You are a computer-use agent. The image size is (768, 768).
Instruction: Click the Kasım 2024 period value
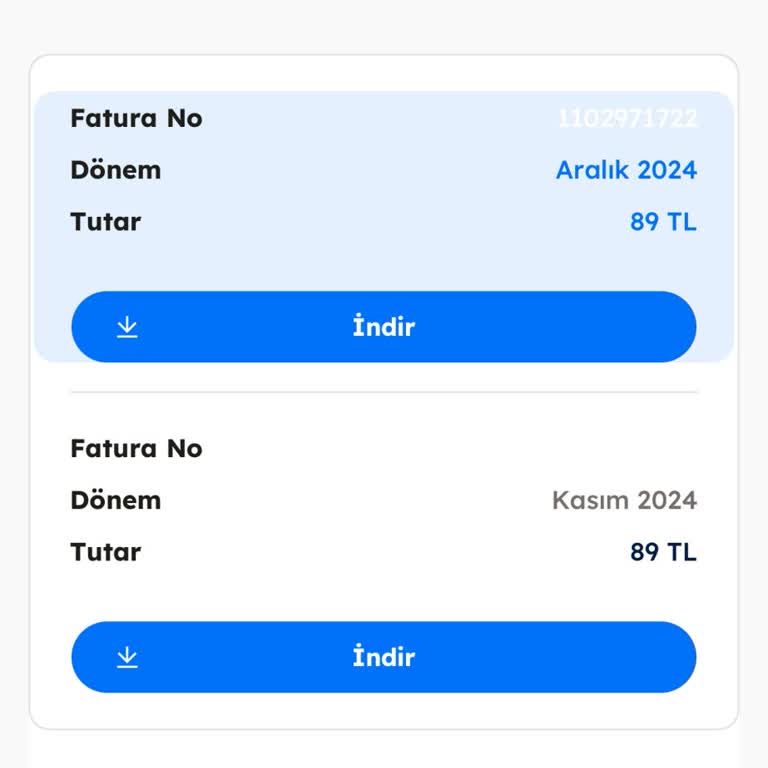pyautogui.click(x=624, y=500)
